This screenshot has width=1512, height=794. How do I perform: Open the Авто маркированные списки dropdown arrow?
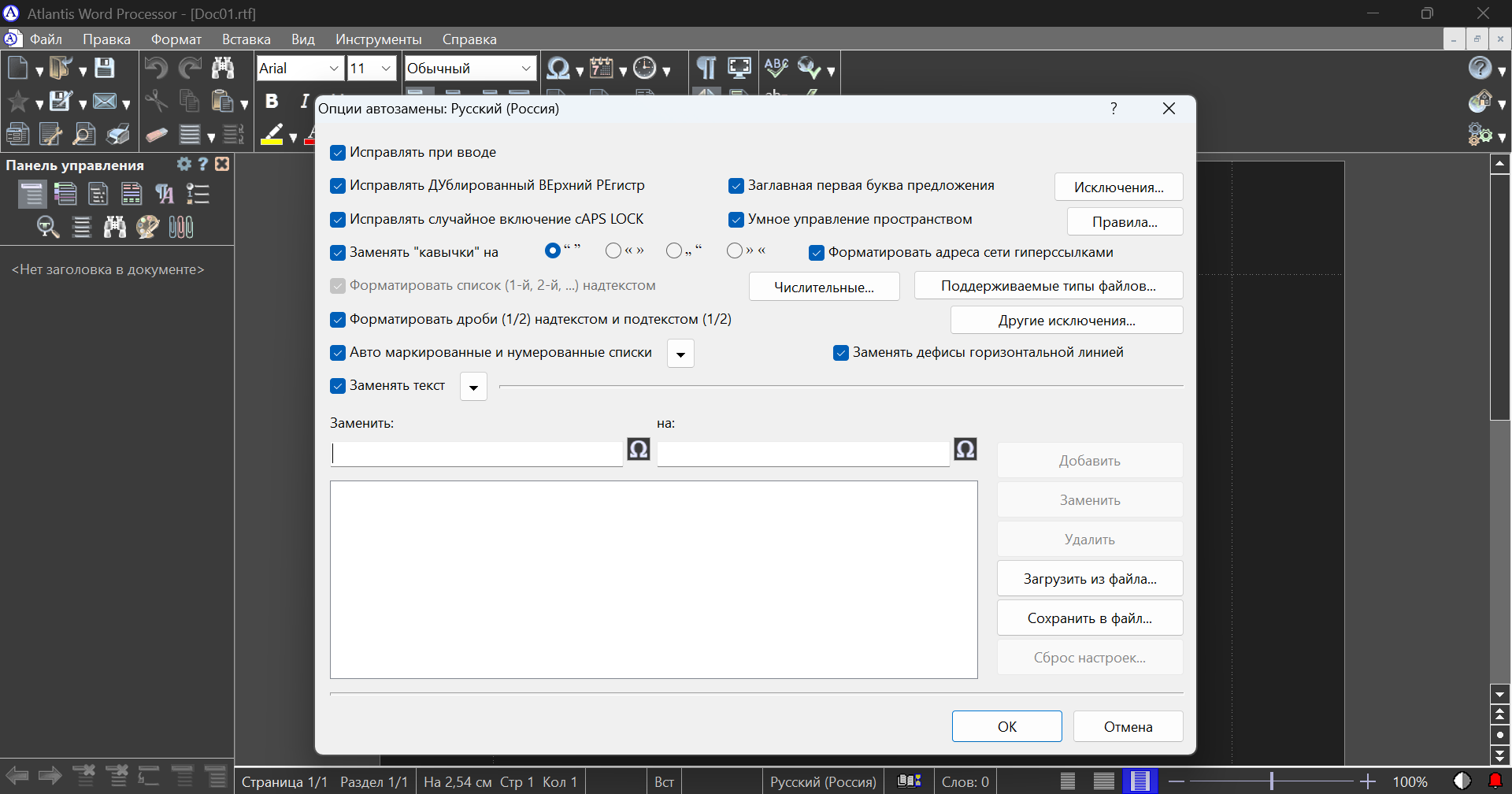pos(680,354)
